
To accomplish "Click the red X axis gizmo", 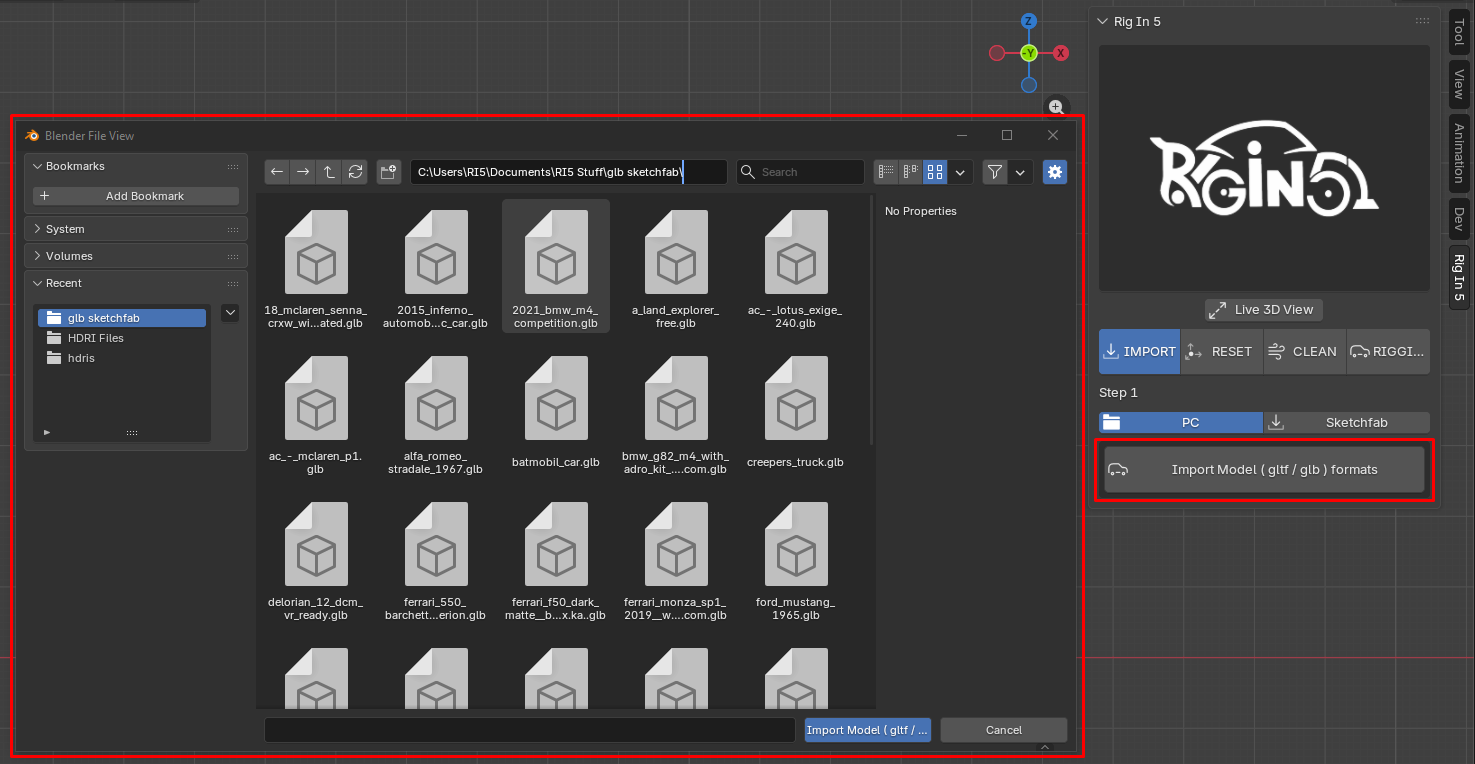I will tap(1061, 53).
